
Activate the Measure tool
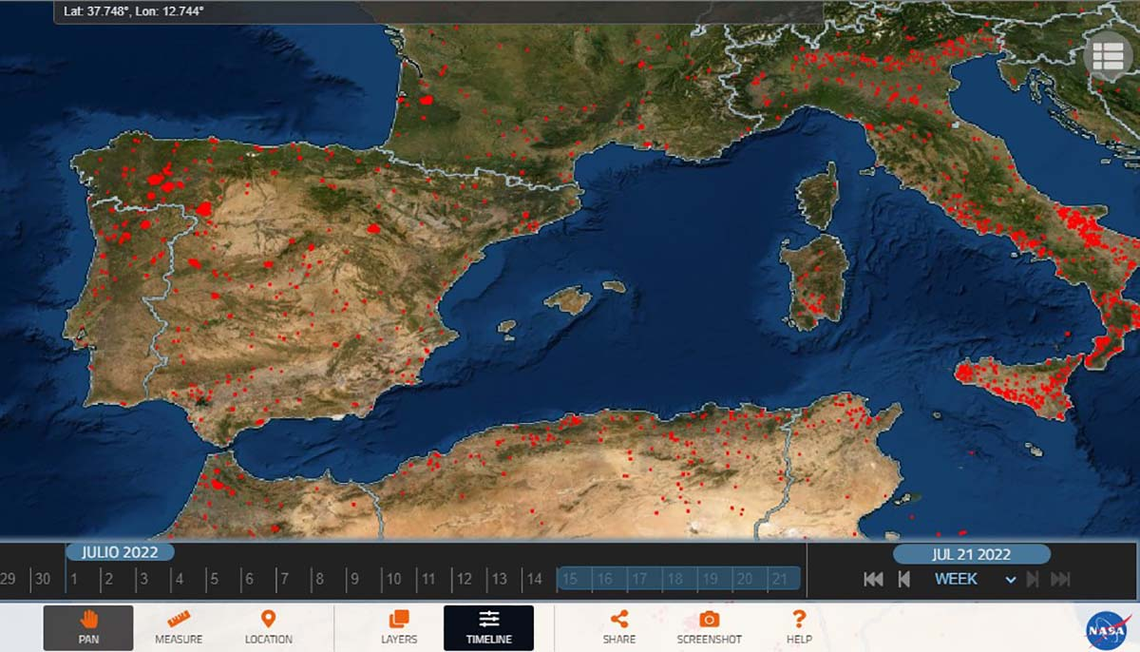click(178, 628)
